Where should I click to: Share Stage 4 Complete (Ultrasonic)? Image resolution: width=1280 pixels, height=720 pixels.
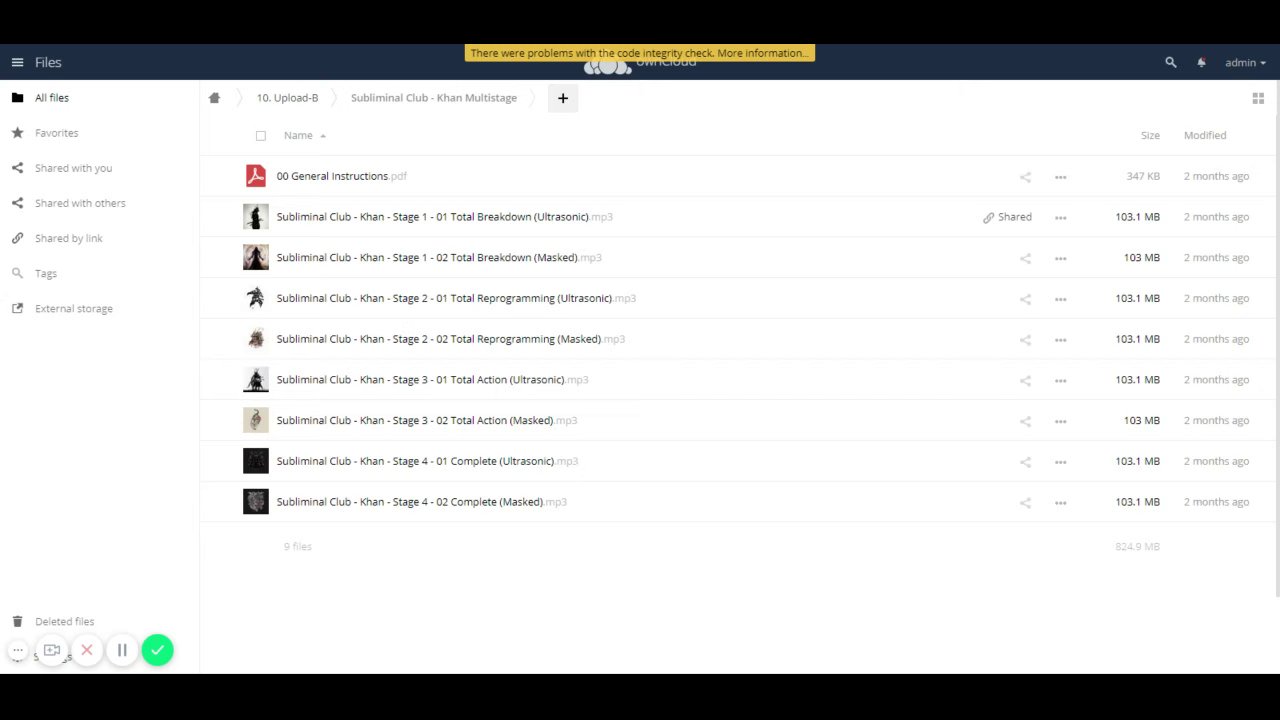1025,462
